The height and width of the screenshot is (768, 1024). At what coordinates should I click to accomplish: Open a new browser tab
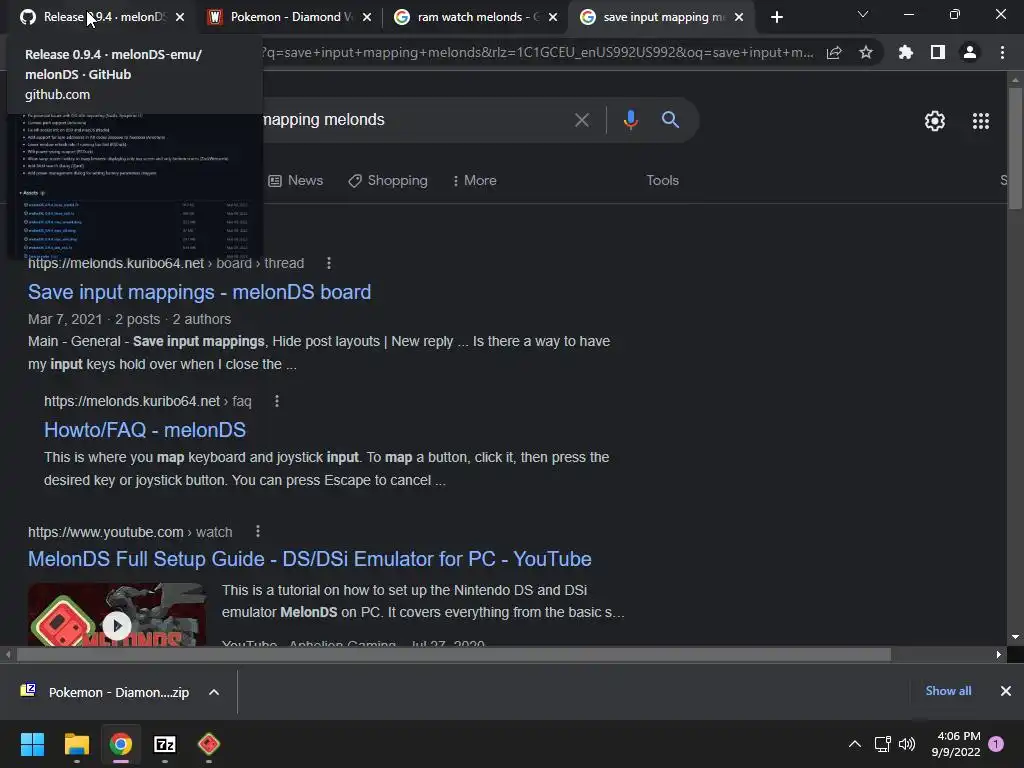click(x=776, y=17)
